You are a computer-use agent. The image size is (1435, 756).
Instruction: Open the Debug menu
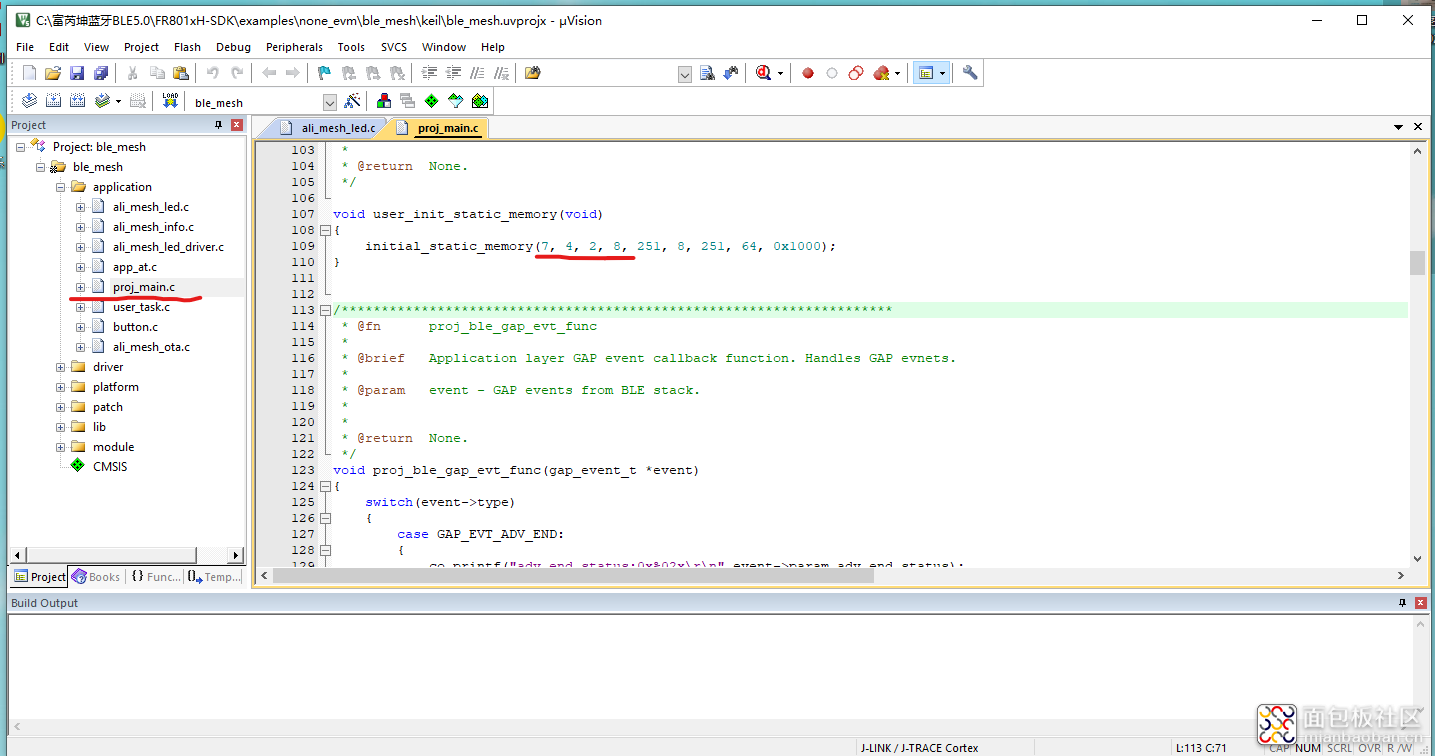click(233, 47)
